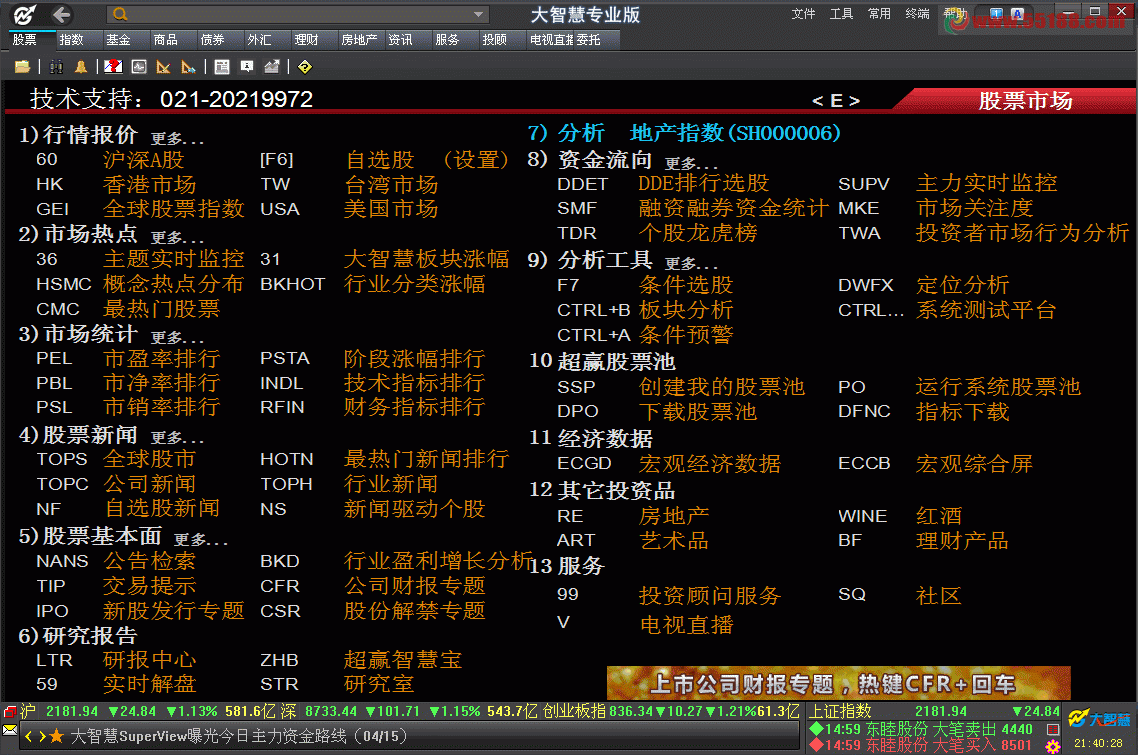The width and height of the screenshot is (1138, 755).
Task: Click the gear settings icon at bottom right
Action: pyautogui.click(x=1053, y=746)
